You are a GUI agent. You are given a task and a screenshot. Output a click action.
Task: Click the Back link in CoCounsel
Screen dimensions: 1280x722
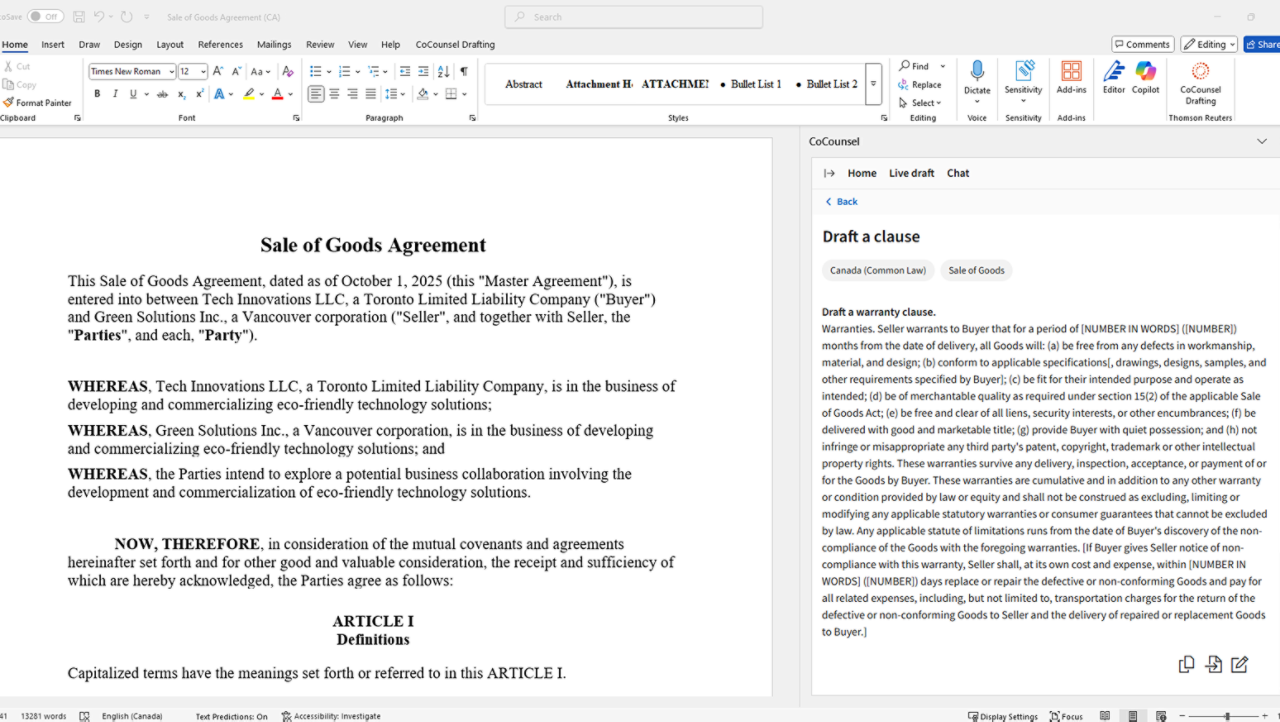(x=841, y=202)
